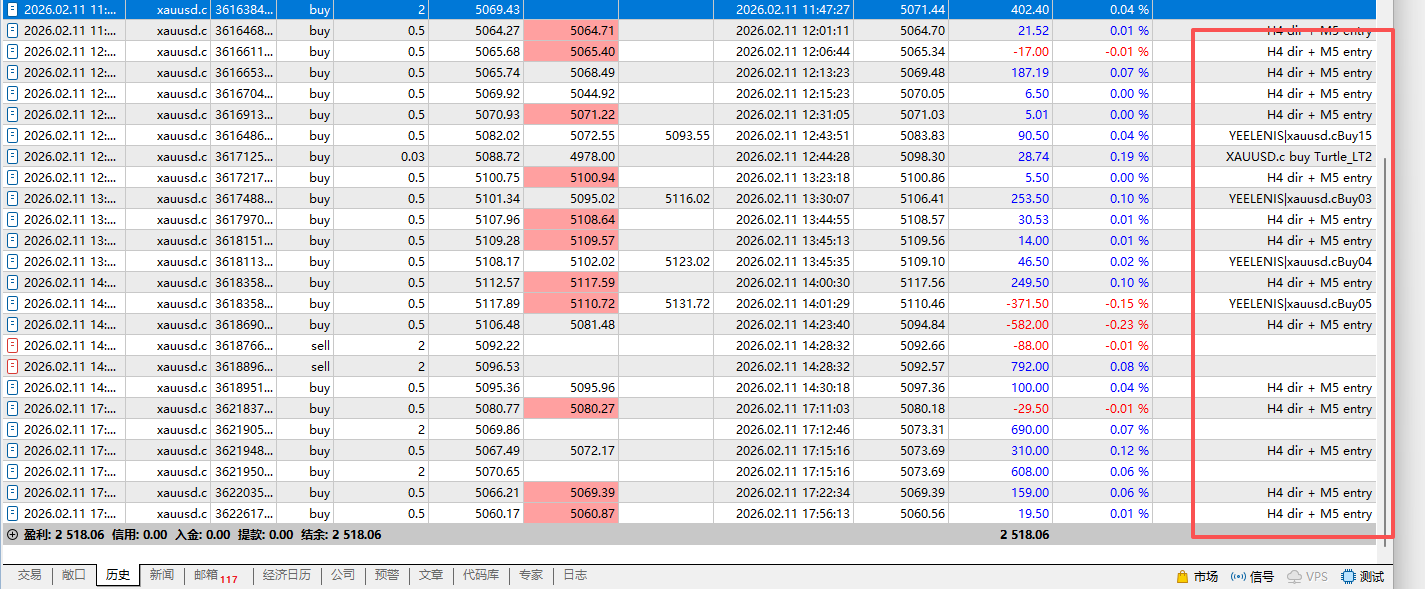Click the comment XAUUSD.c buy Turtle_LT2

1299,156
